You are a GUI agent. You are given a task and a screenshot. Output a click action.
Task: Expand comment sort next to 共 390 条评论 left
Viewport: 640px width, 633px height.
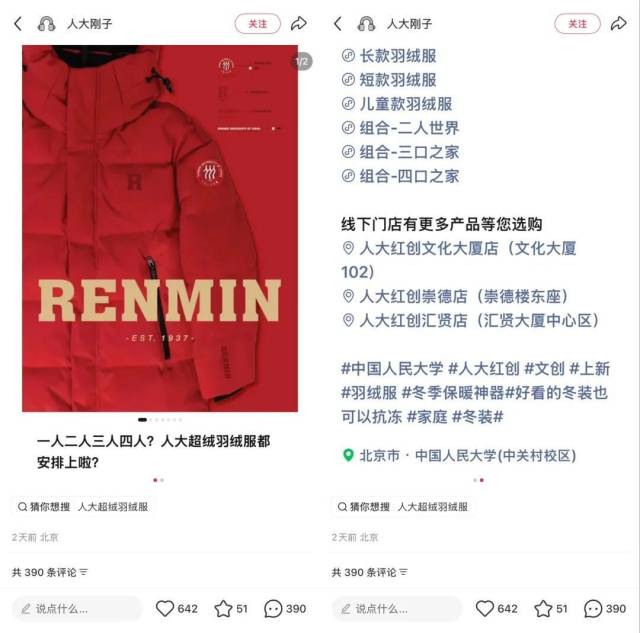pos(84,572)
